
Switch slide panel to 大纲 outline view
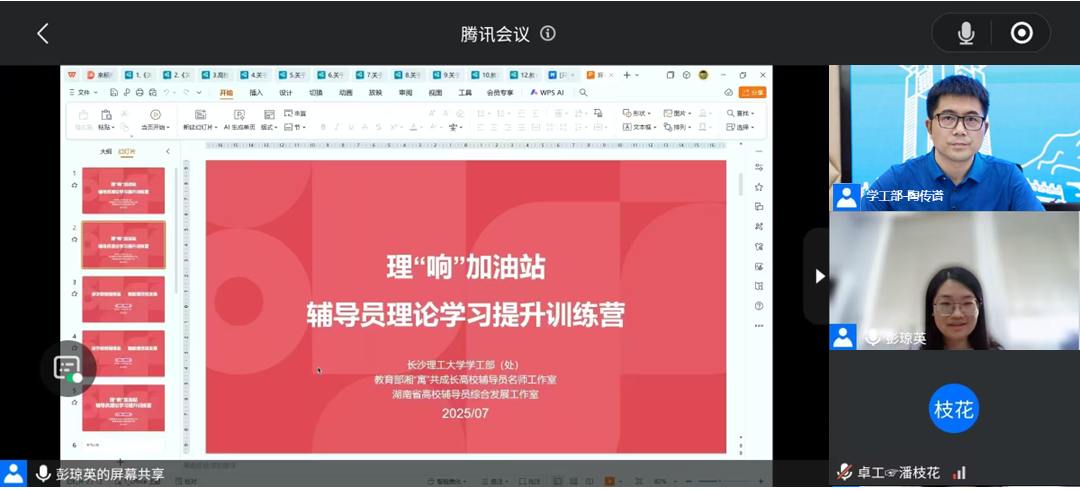(105, 151)
